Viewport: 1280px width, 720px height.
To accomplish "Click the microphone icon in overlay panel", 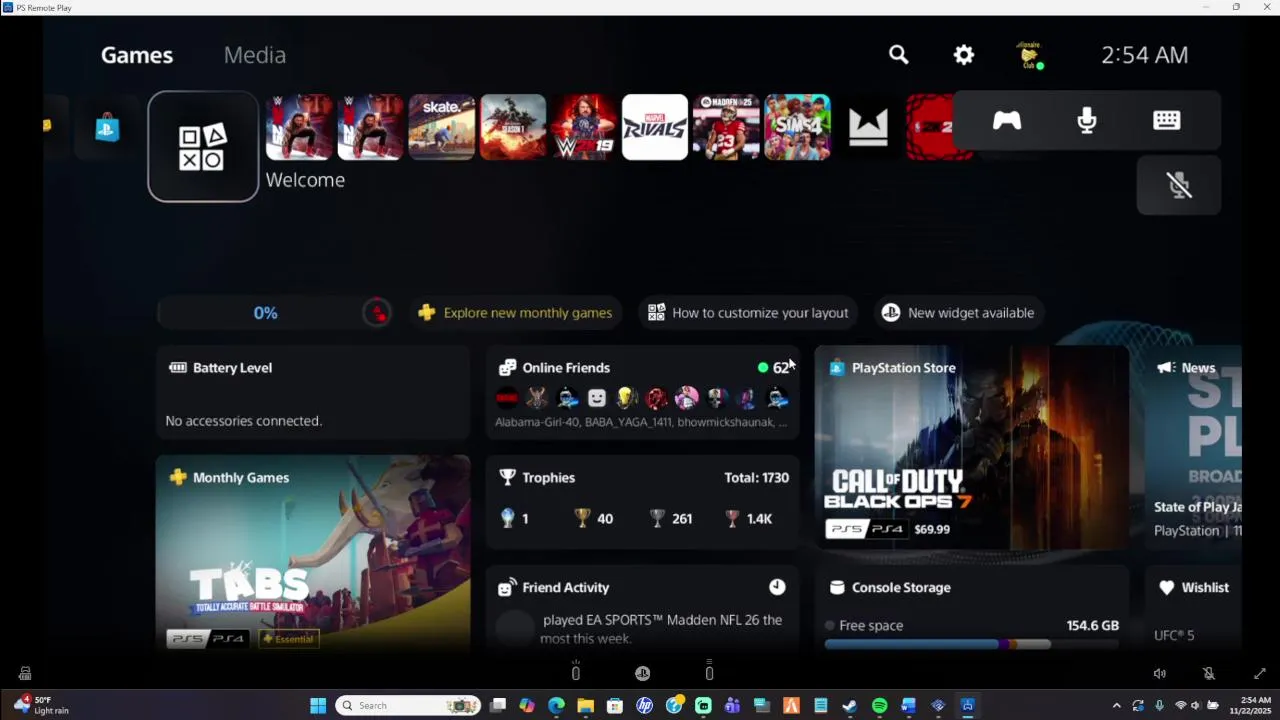I will 1087,121.
